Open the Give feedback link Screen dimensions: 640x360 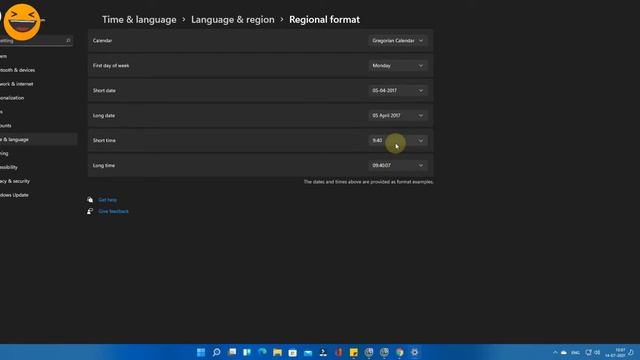click(113, 211)
